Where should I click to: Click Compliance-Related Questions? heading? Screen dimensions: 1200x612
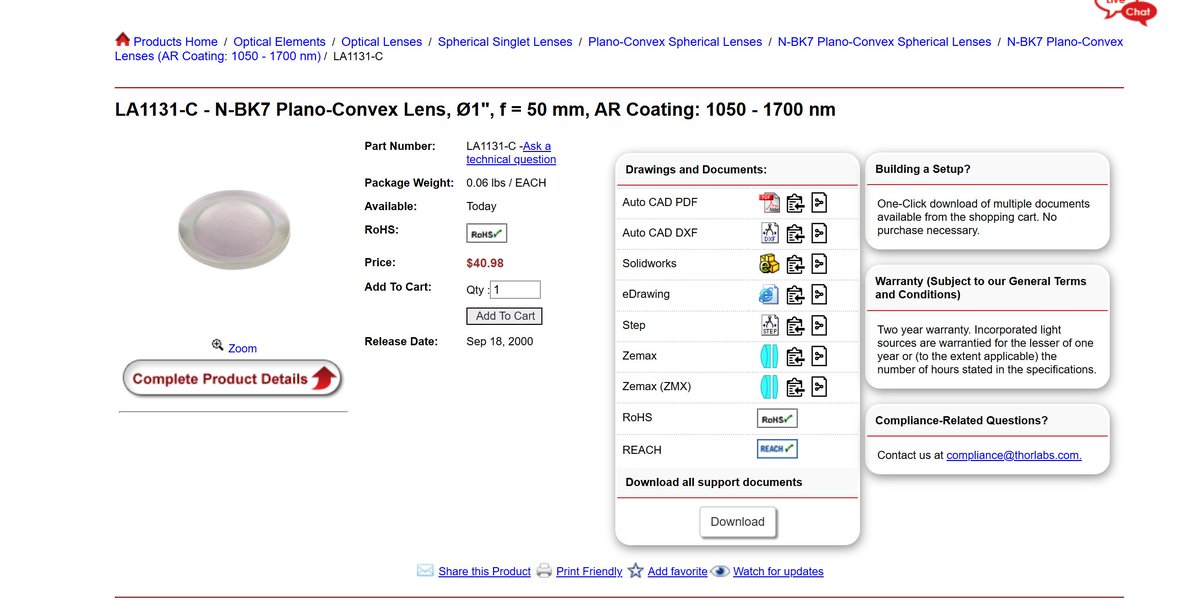coord(961,421)
